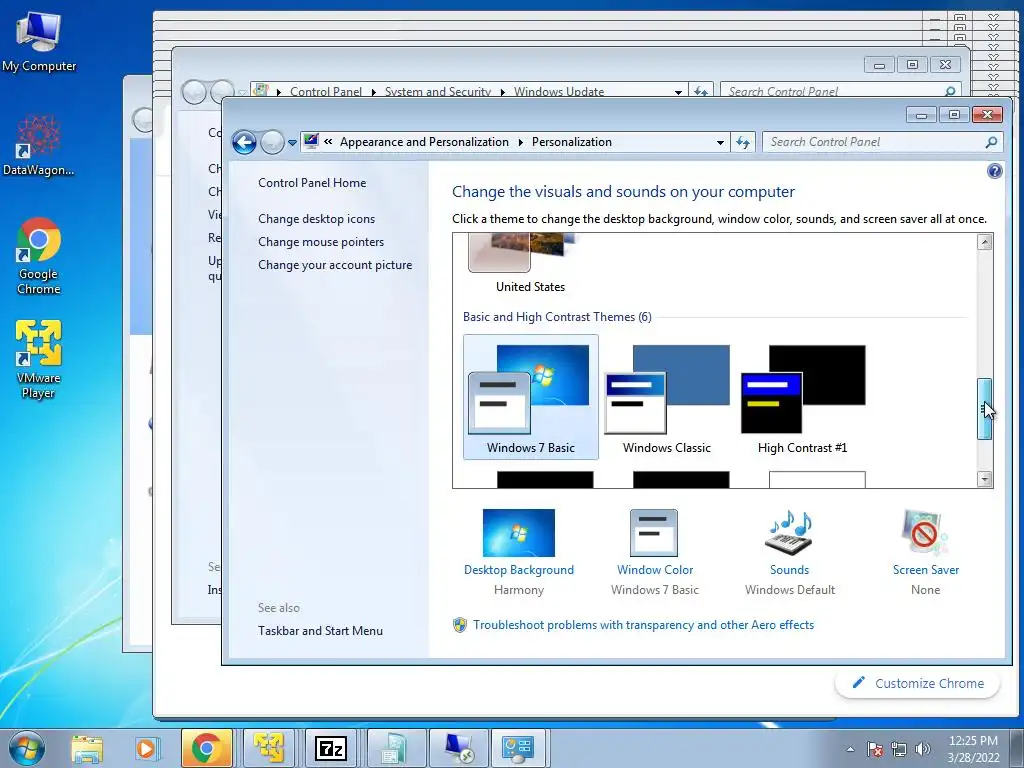Focus search box in Windows Update window
The image size is (1024, 768).
point(842,91)
